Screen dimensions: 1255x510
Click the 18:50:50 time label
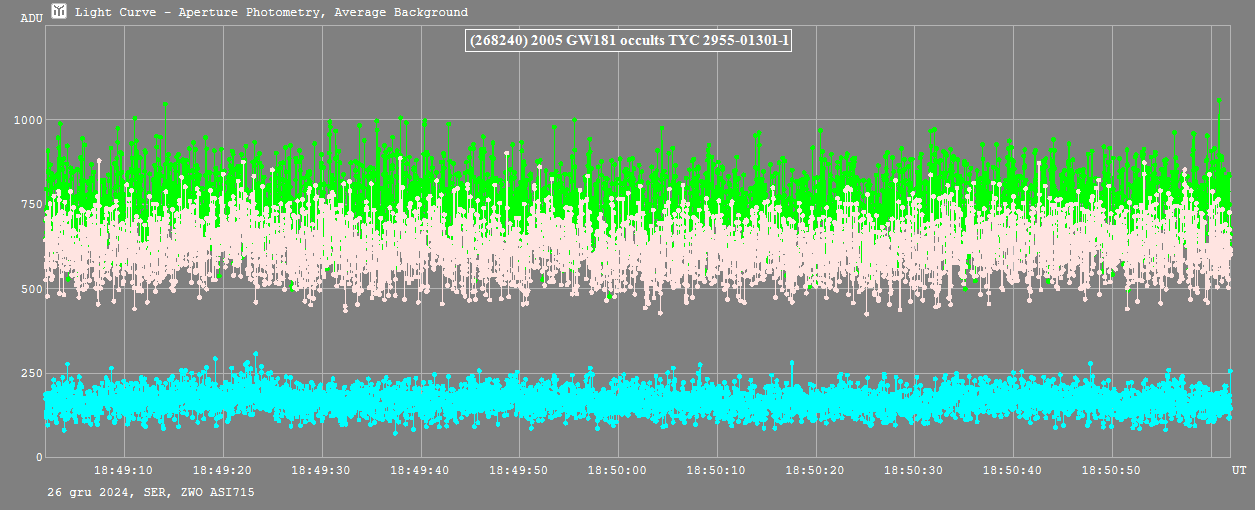click(1112, 470)
